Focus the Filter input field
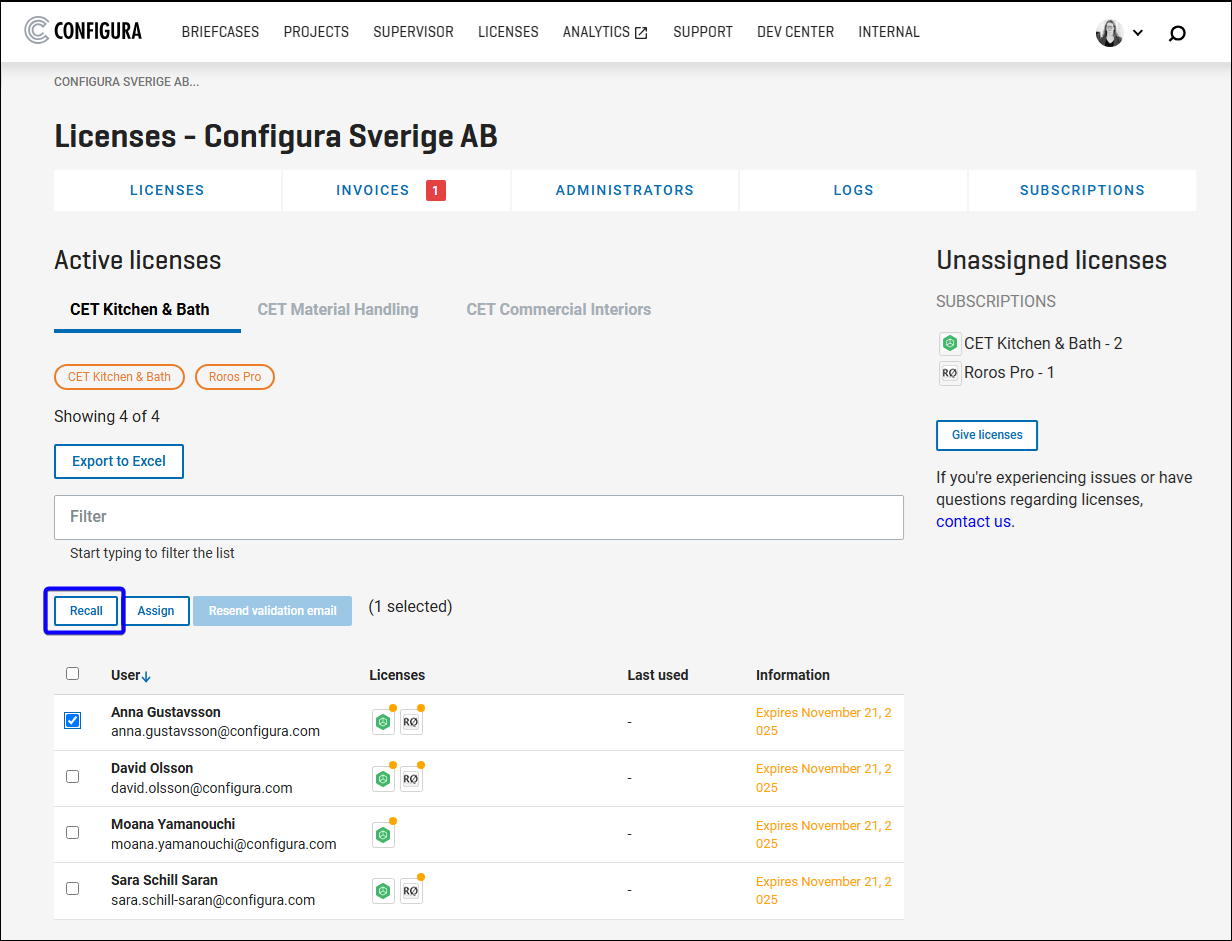Screen dimensions: 1232x941 [x=479, y=517]
